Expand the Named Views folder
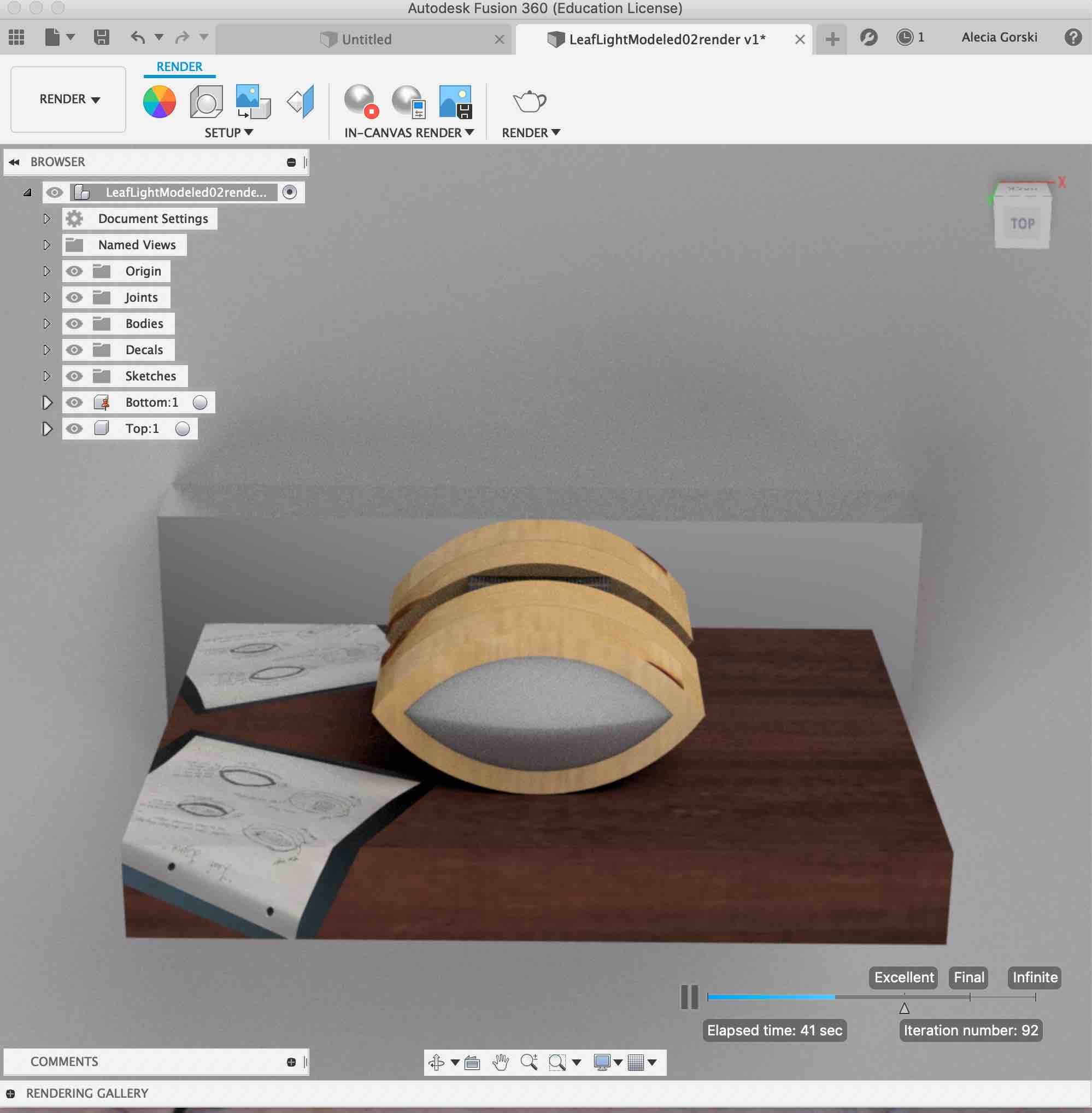 [47, 245]
